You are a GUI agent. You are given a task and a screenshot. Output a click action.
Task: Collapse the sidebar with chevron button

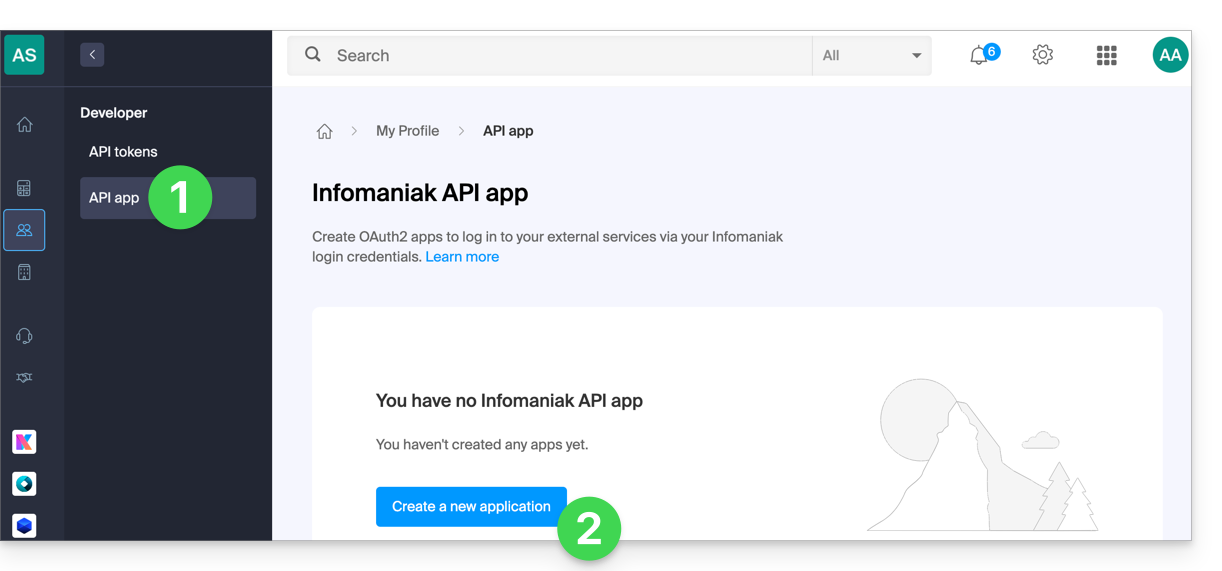[92, 55]
